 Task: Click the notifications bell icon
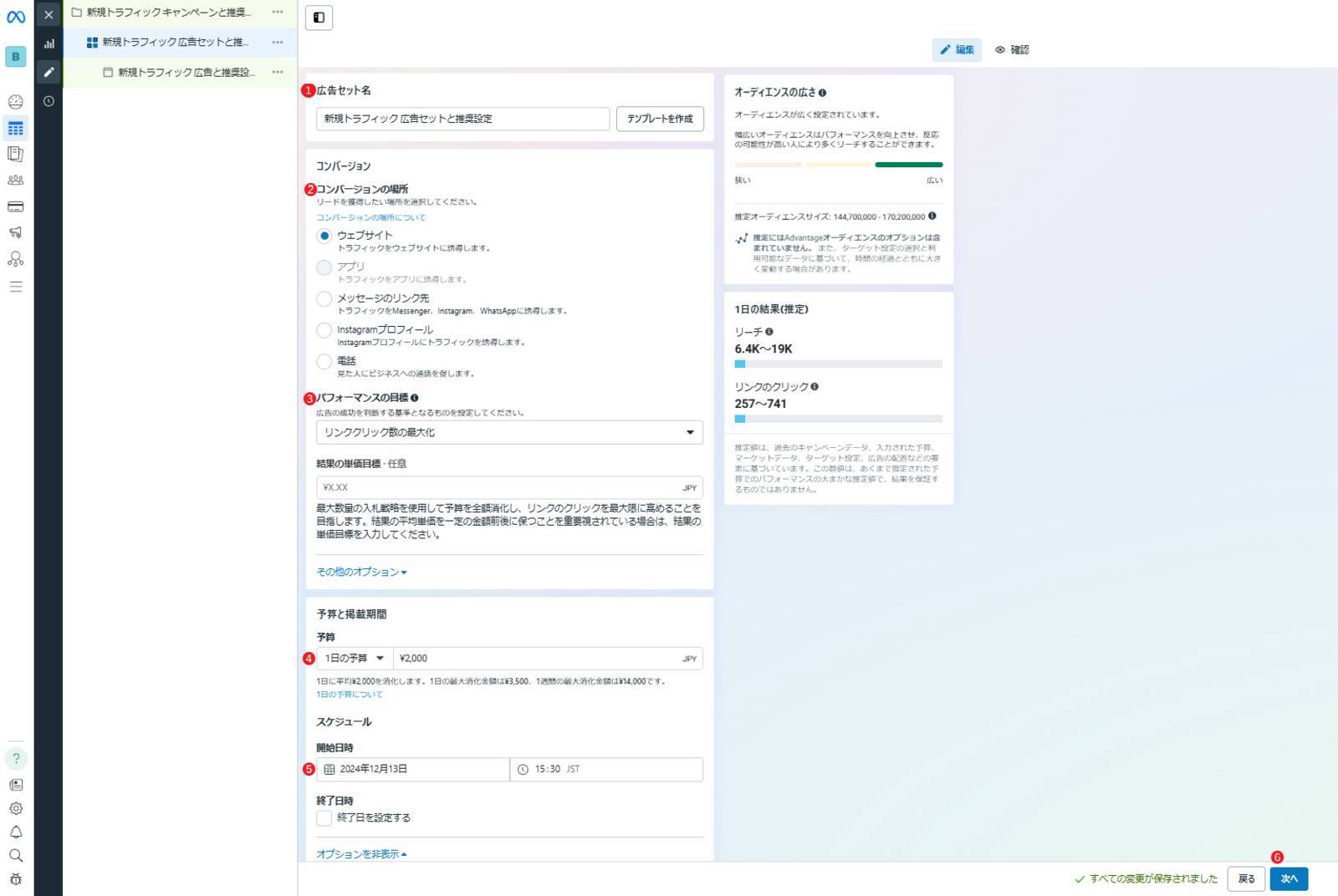point(15,832)
